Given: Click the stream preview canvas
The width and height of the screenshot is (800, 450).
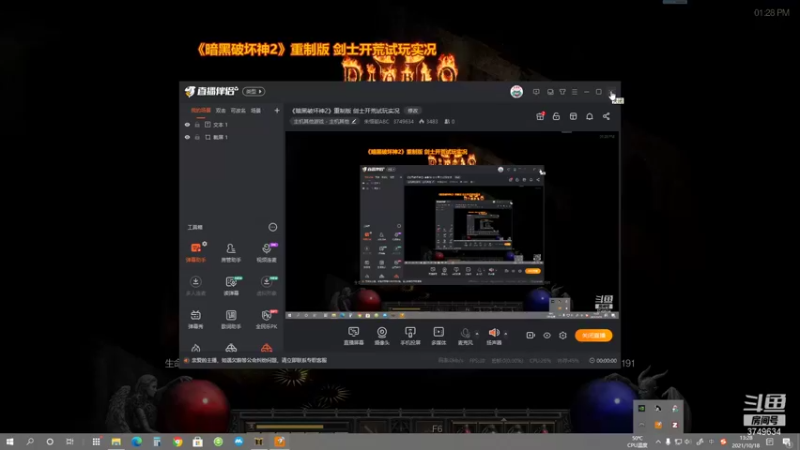Looking at the screenshot, I should (x=452, y=225).
